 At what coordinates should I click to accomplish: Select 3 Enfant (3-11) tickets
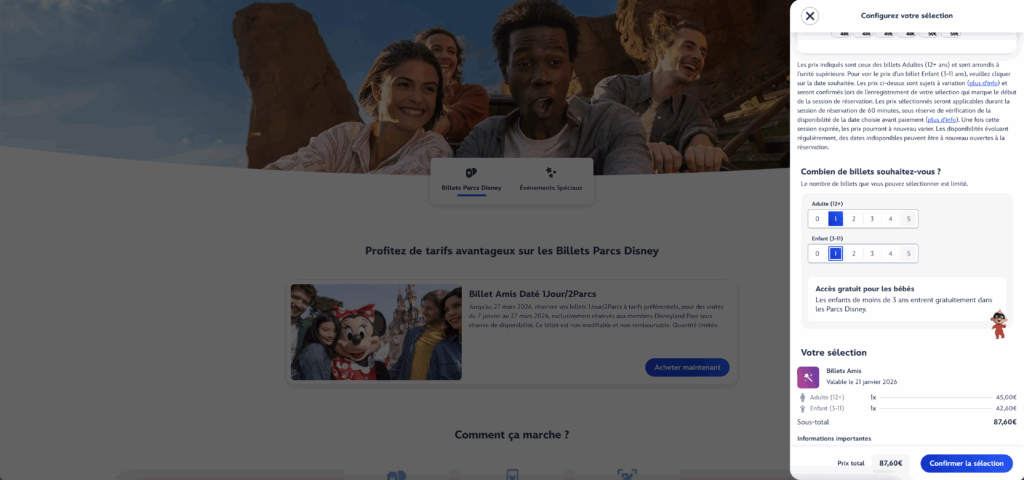pyautogui.click(x=872, y=253)
